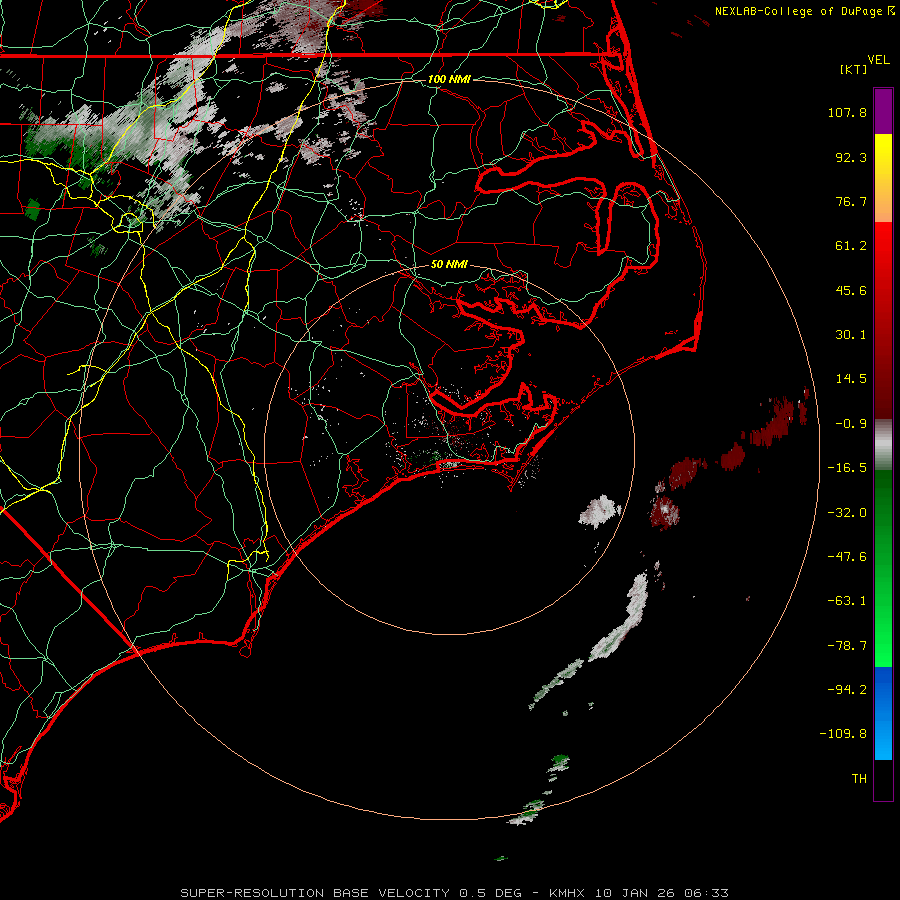The height and width of the screenshot is (900, 900).
Task: Click the 92.3 scale value
Action: pos(851,157)
